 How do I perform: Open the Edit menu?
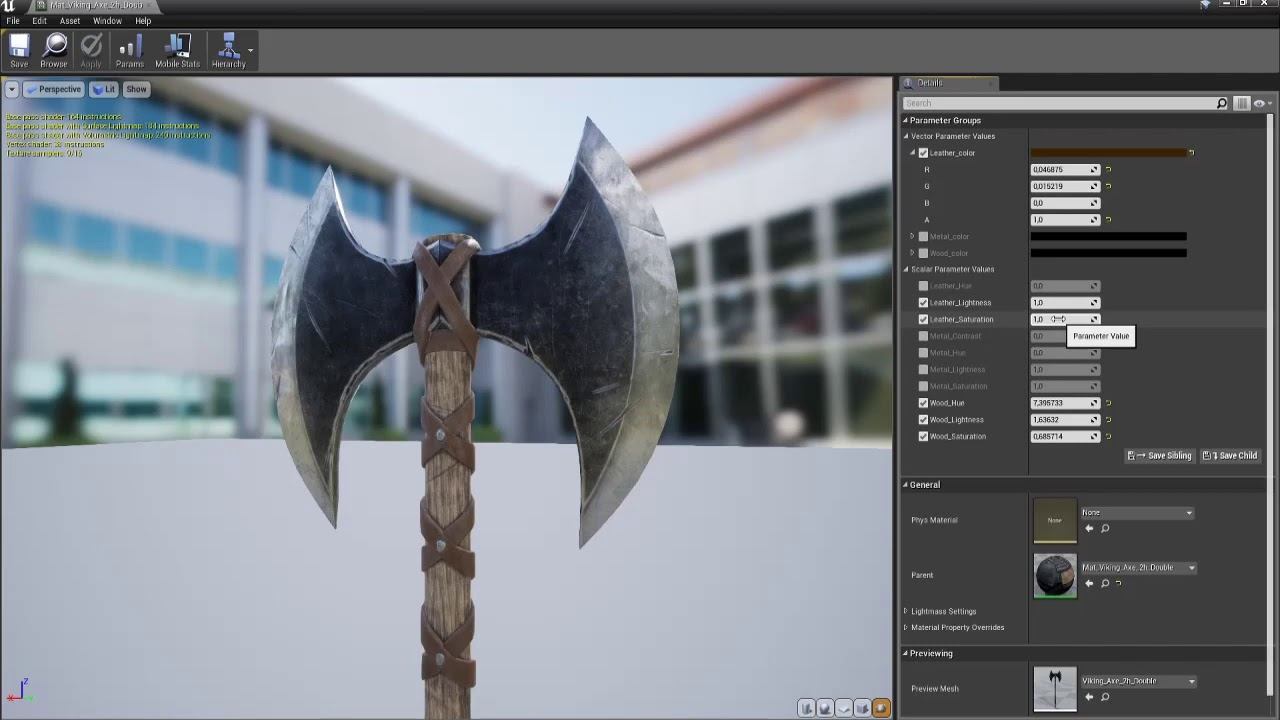[39, 21]
